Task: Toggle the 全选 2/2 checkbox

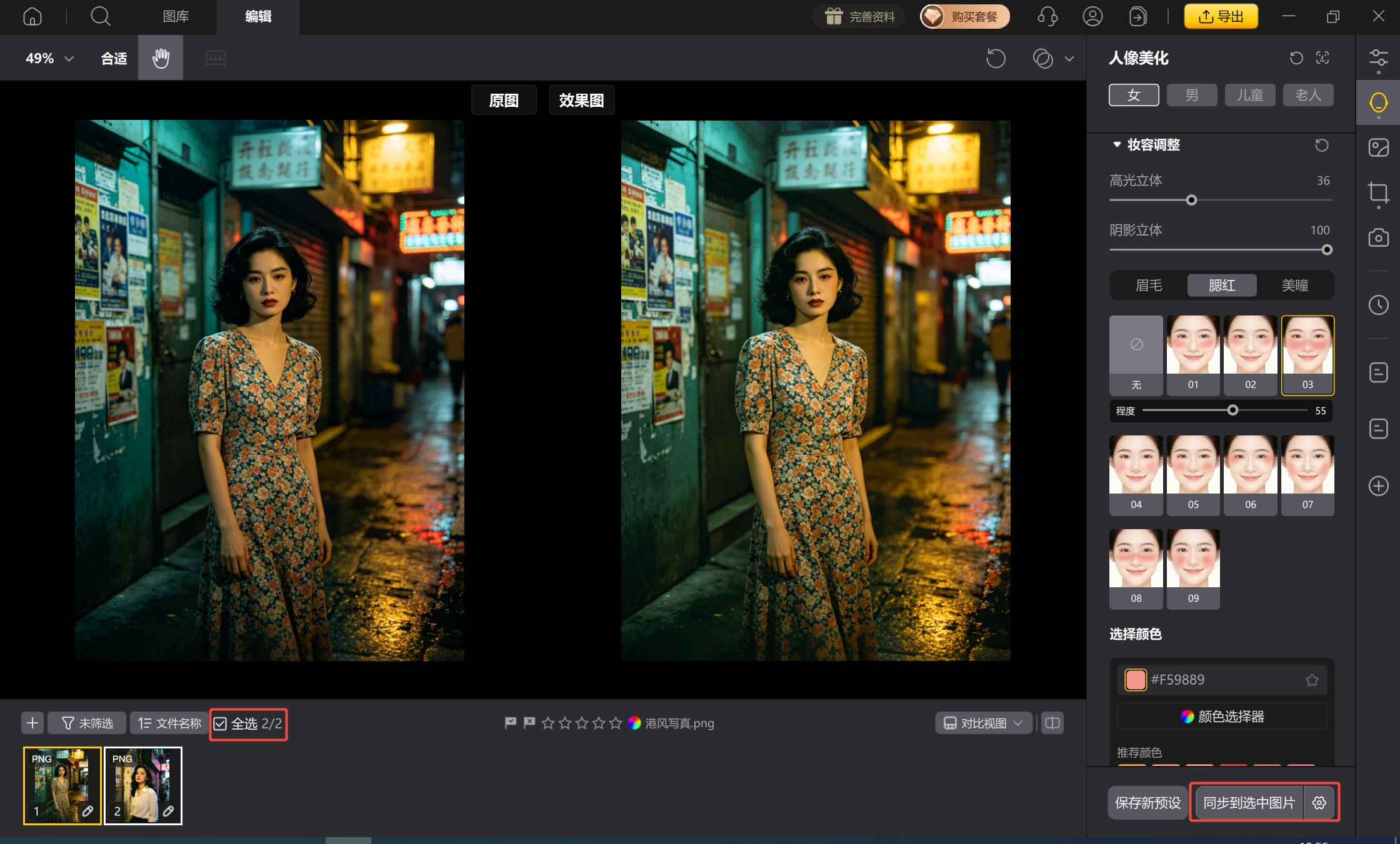Action: tap(221, 723)
